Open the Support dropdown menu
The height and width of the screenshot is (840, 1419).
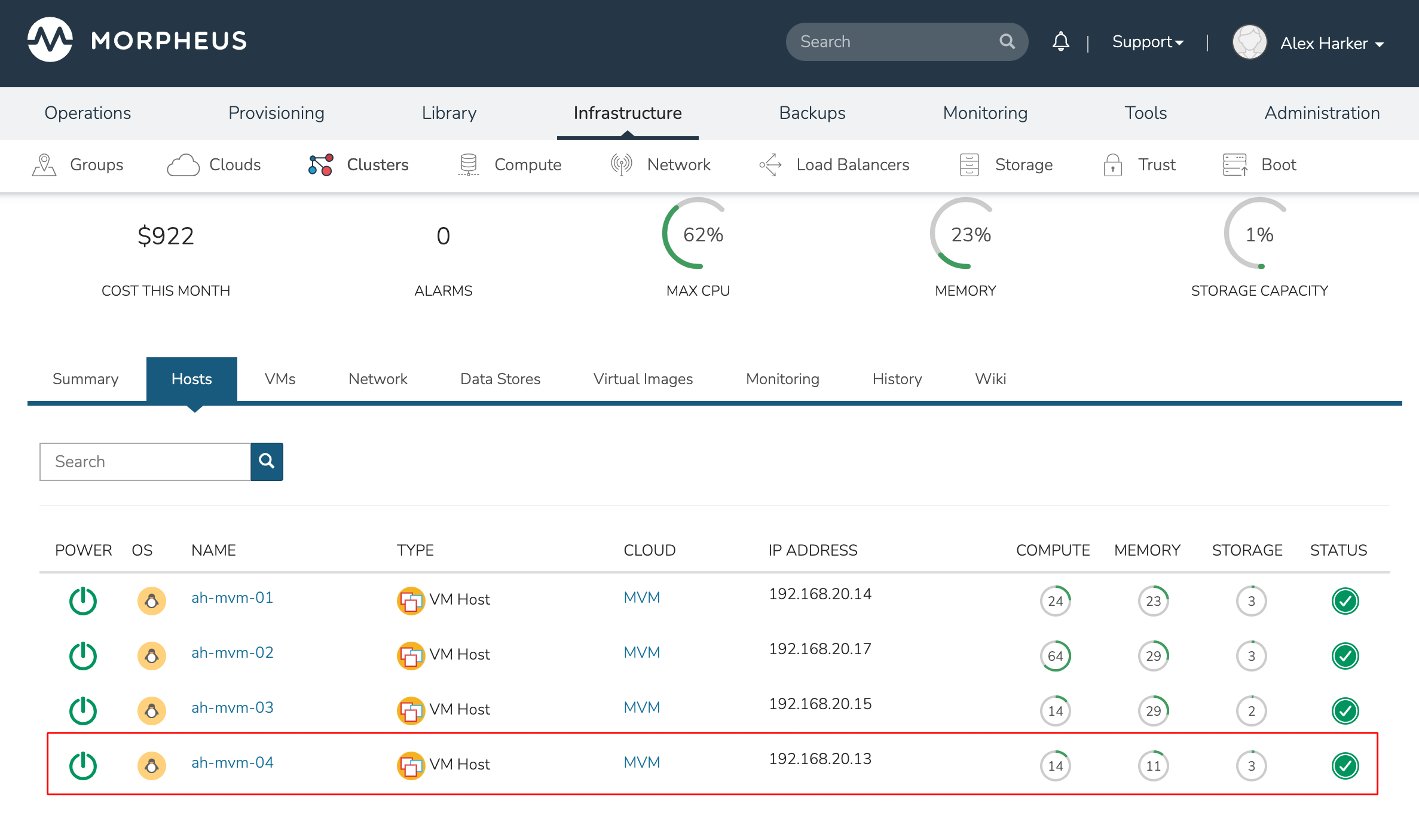[x=1147, y=41]
